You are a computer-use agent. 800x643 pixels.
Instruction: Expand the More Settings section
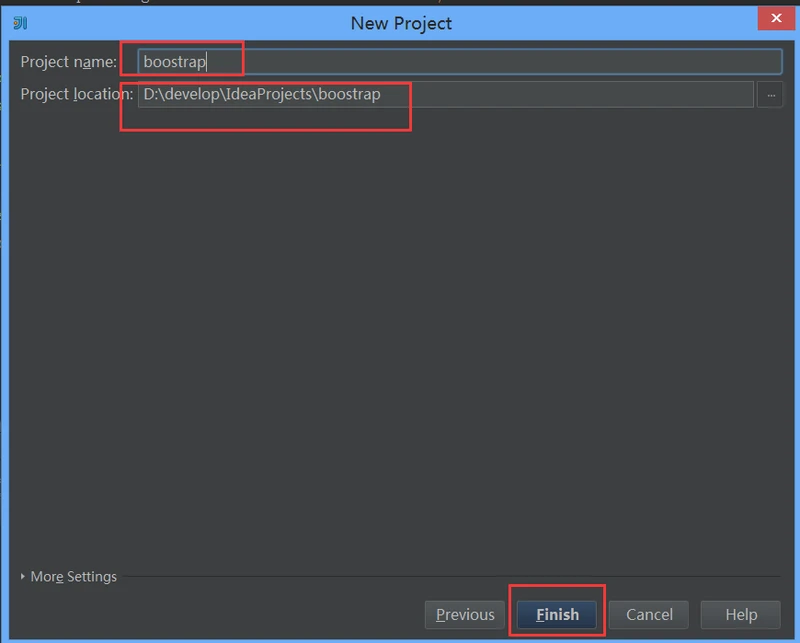pos(69,577)
